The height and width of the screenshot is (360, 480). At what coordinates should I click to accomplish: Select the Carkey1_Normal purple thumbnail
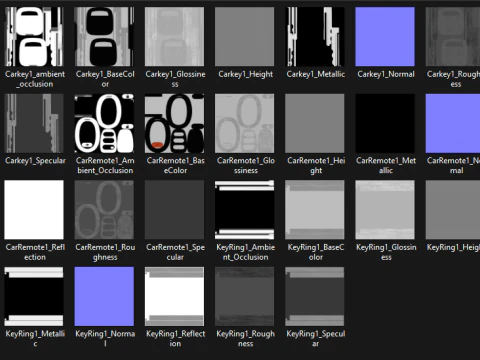[385, 37]
